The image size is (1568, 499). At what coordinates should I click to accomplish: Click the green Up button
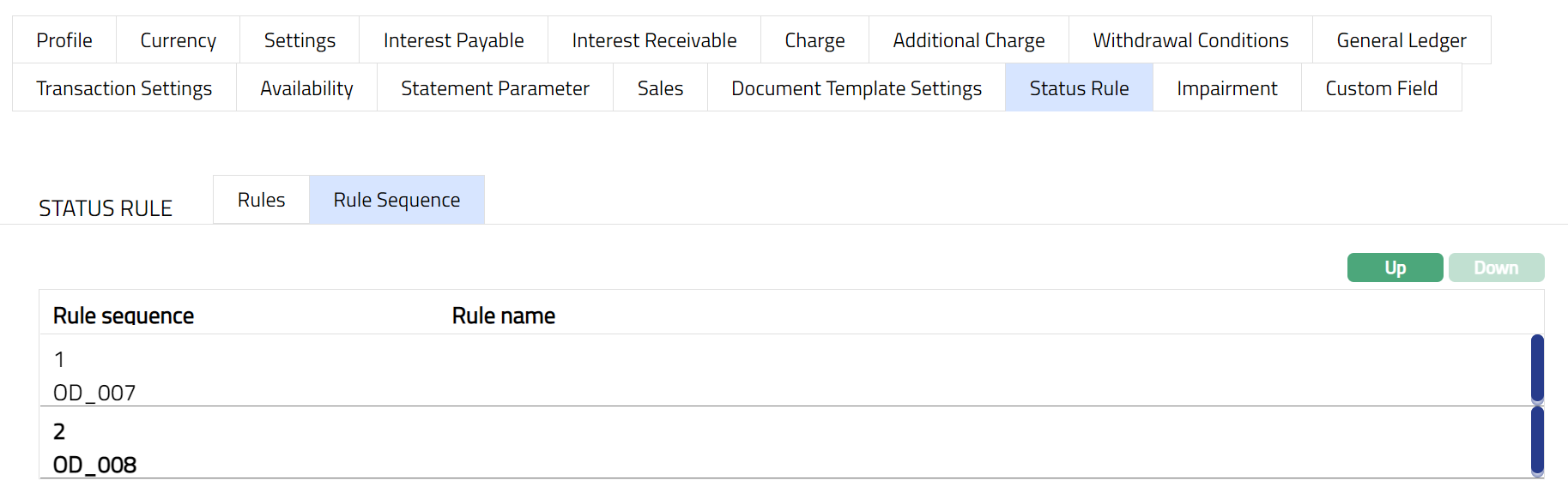pyautogui.click(x=1395, y=268)
